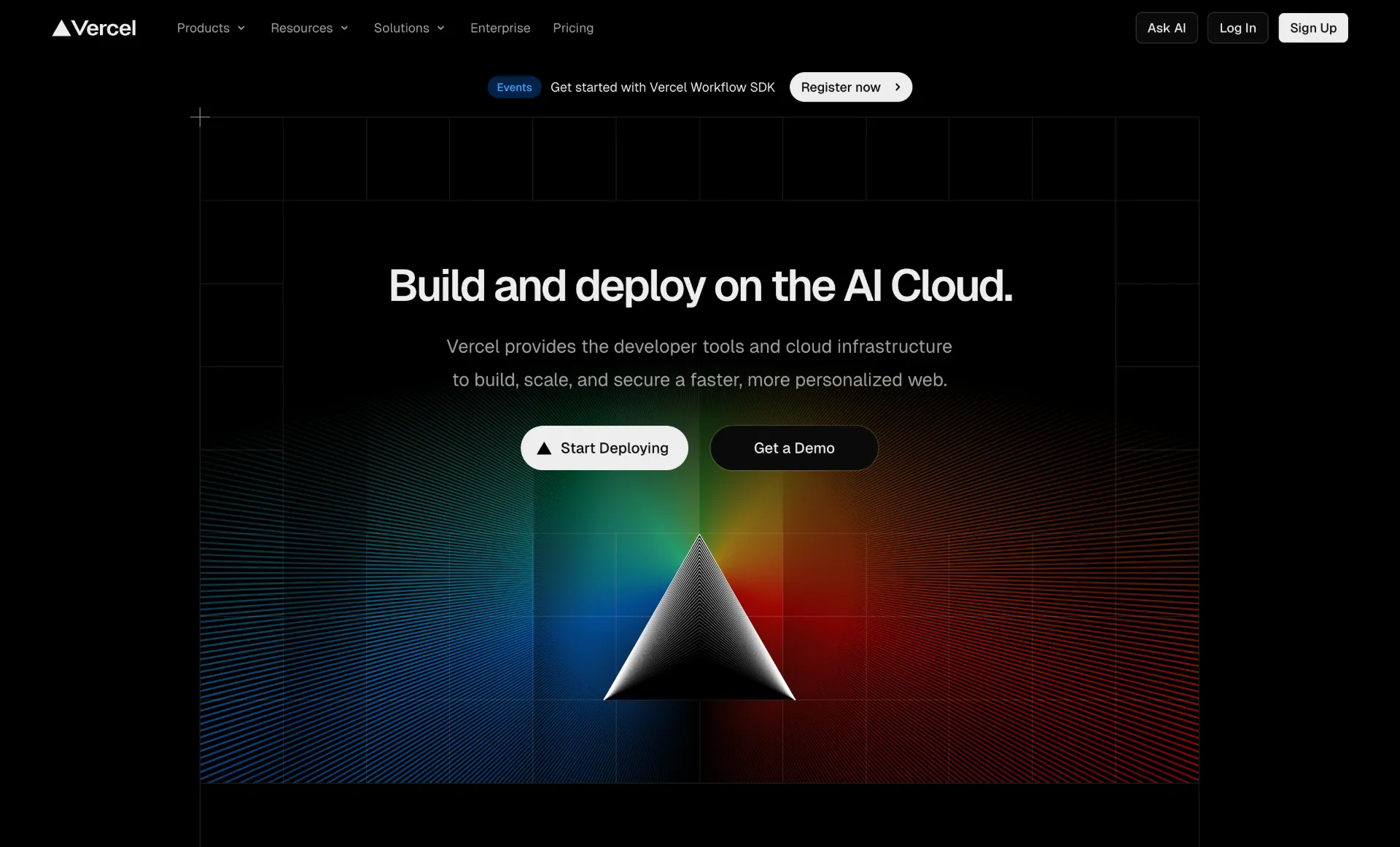
Task: Click the Log In button
Action: click(x=1237, y=28)
